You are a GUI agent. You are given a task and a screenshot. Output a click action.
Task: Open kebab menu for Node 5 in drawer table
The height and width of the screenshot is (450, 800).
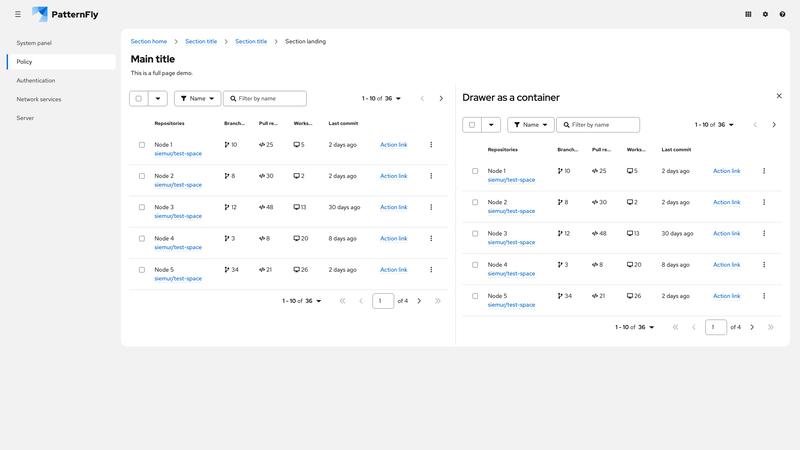764,296
